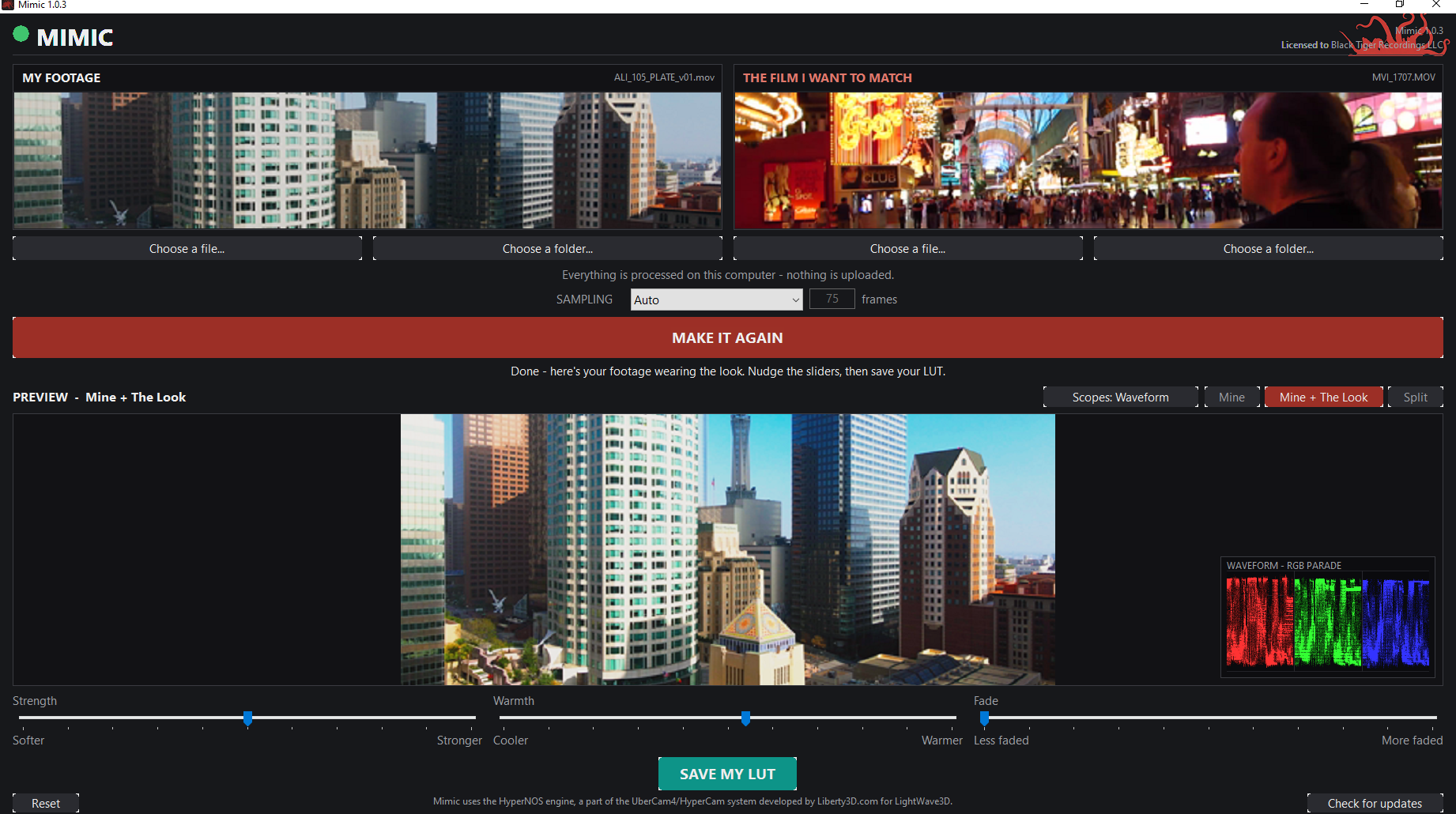Click the MAKE IT AGAIN button
1456x814 pixels.
pyautogui.click(x=728, y=337)
